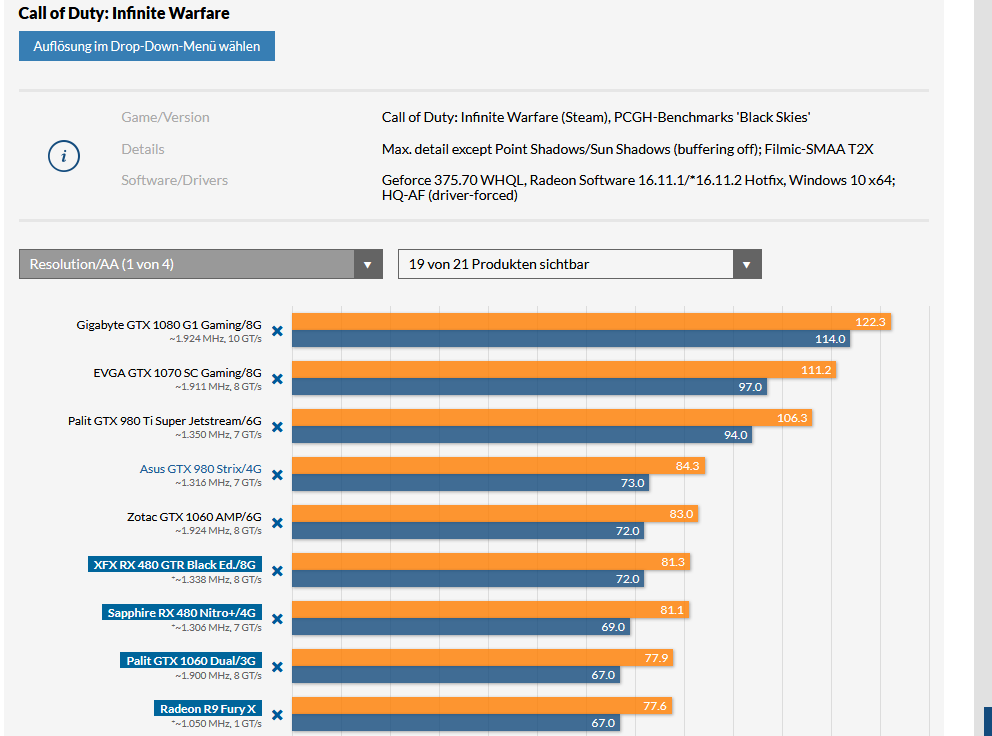Image resolution: width=992 pixels, height=736 pixels.
Task: Remove EVGA GTX 1070 SC Gaming row
Action: tap(277, 379)
